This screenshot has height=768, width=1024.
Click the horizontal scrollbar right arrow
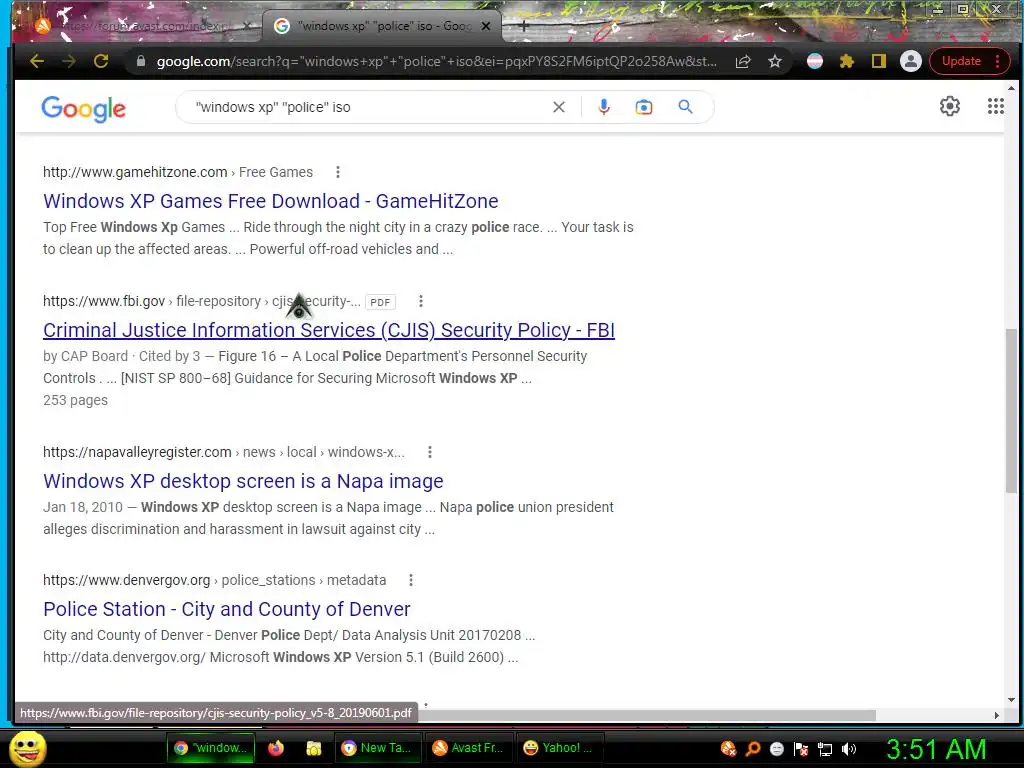click(997, 715)
